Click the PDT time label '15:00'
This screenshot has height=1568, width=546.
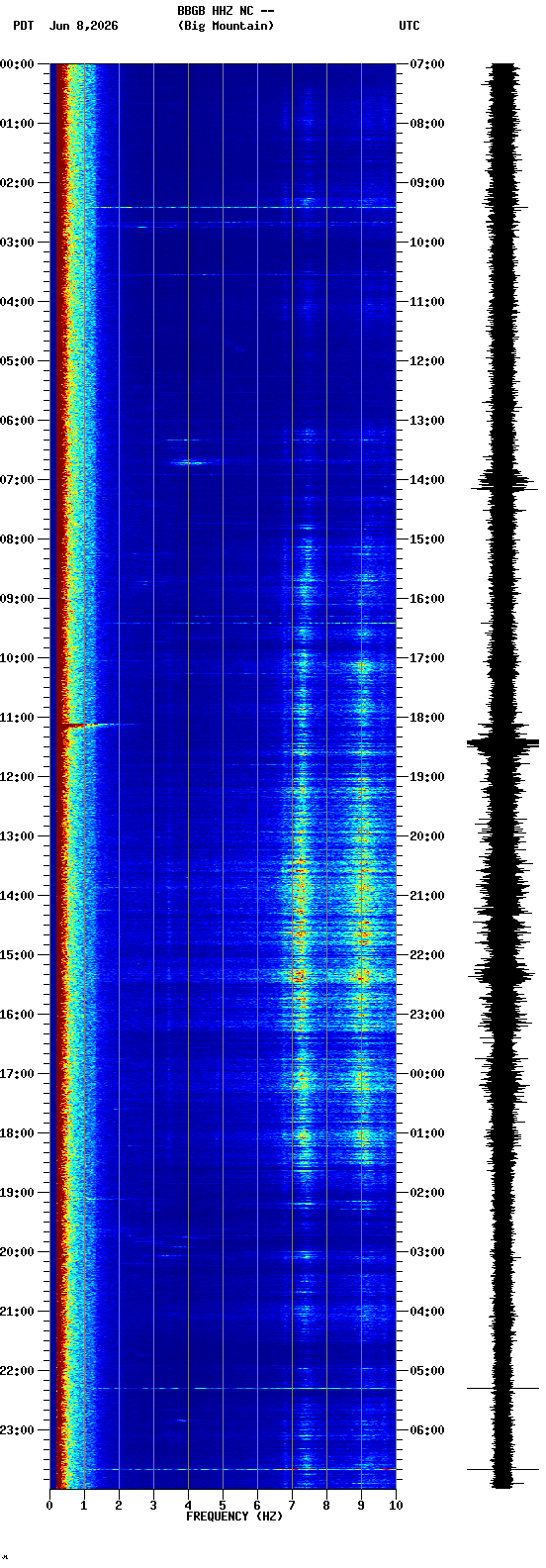click(x=17, y=955)
